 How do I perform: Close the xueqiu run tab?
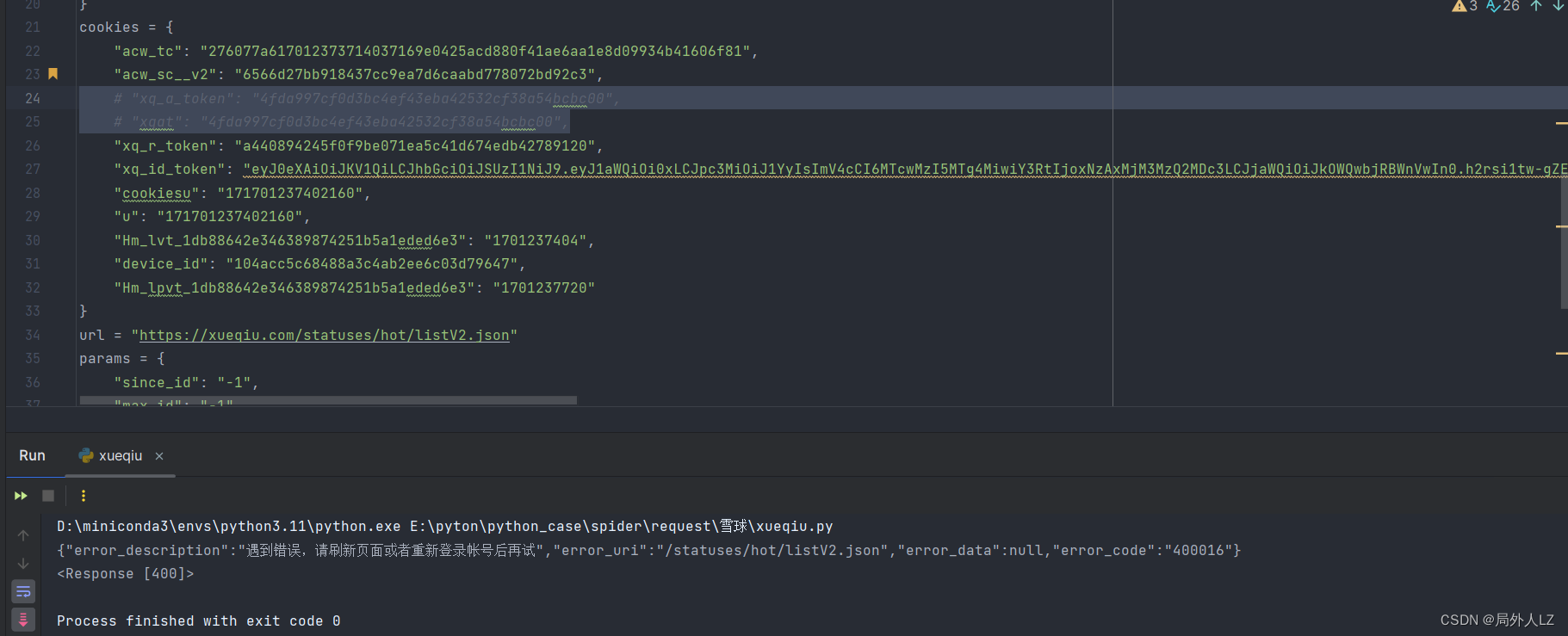159,456
